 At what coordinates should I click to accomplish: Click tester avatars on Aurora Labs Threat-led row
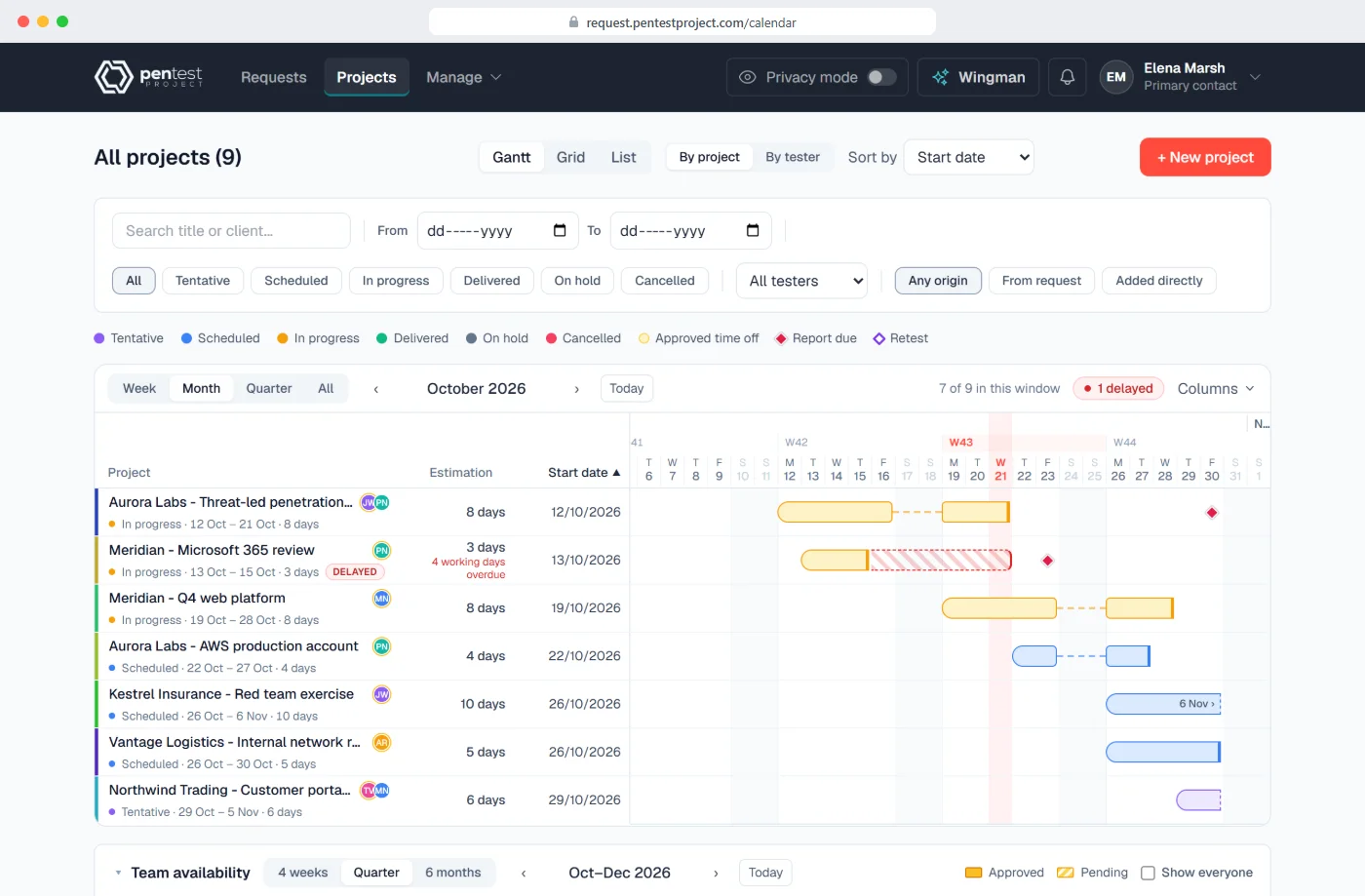click(x=375, y=503)
